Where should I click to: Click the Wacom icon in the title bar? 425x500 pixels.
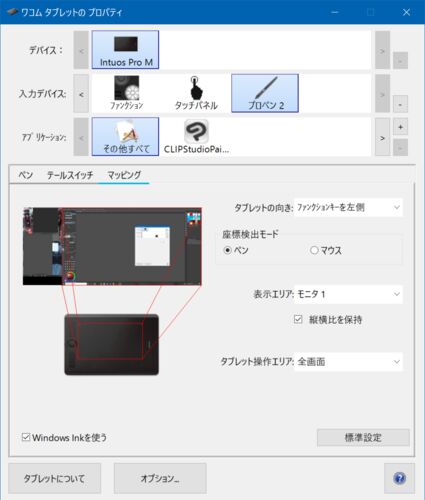click(x=12, y=12)
